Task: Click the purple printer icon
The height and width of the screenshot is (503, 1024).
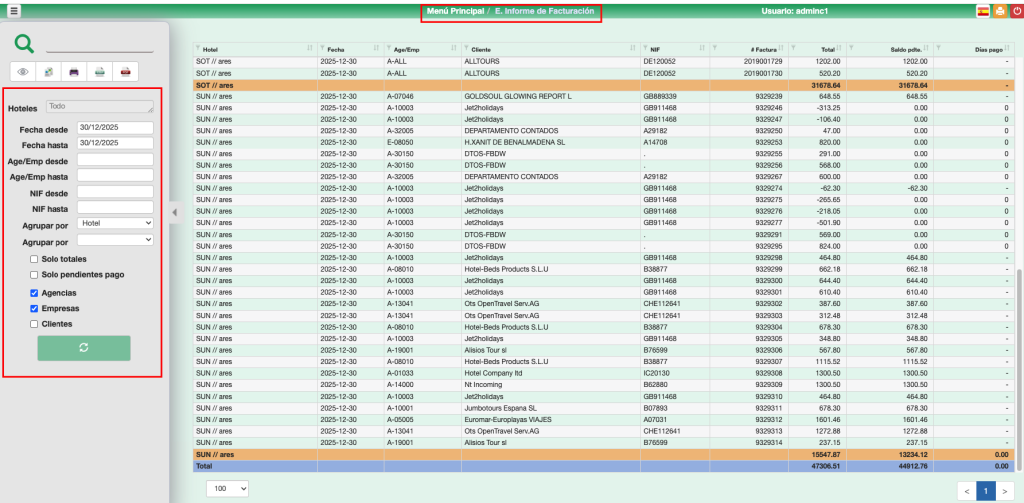Action: pyautogui.click(x=74, y=72)
